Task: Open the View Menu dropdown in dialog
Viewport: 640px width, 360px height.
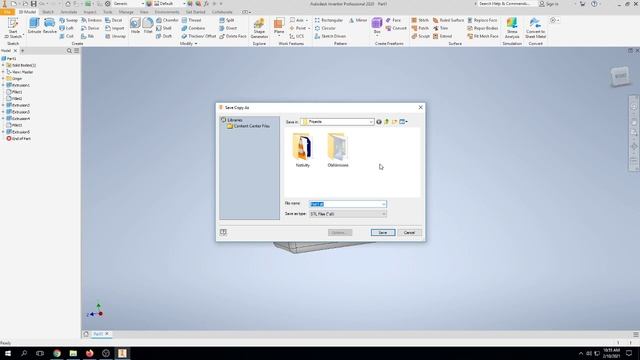Action: [404, 122]
